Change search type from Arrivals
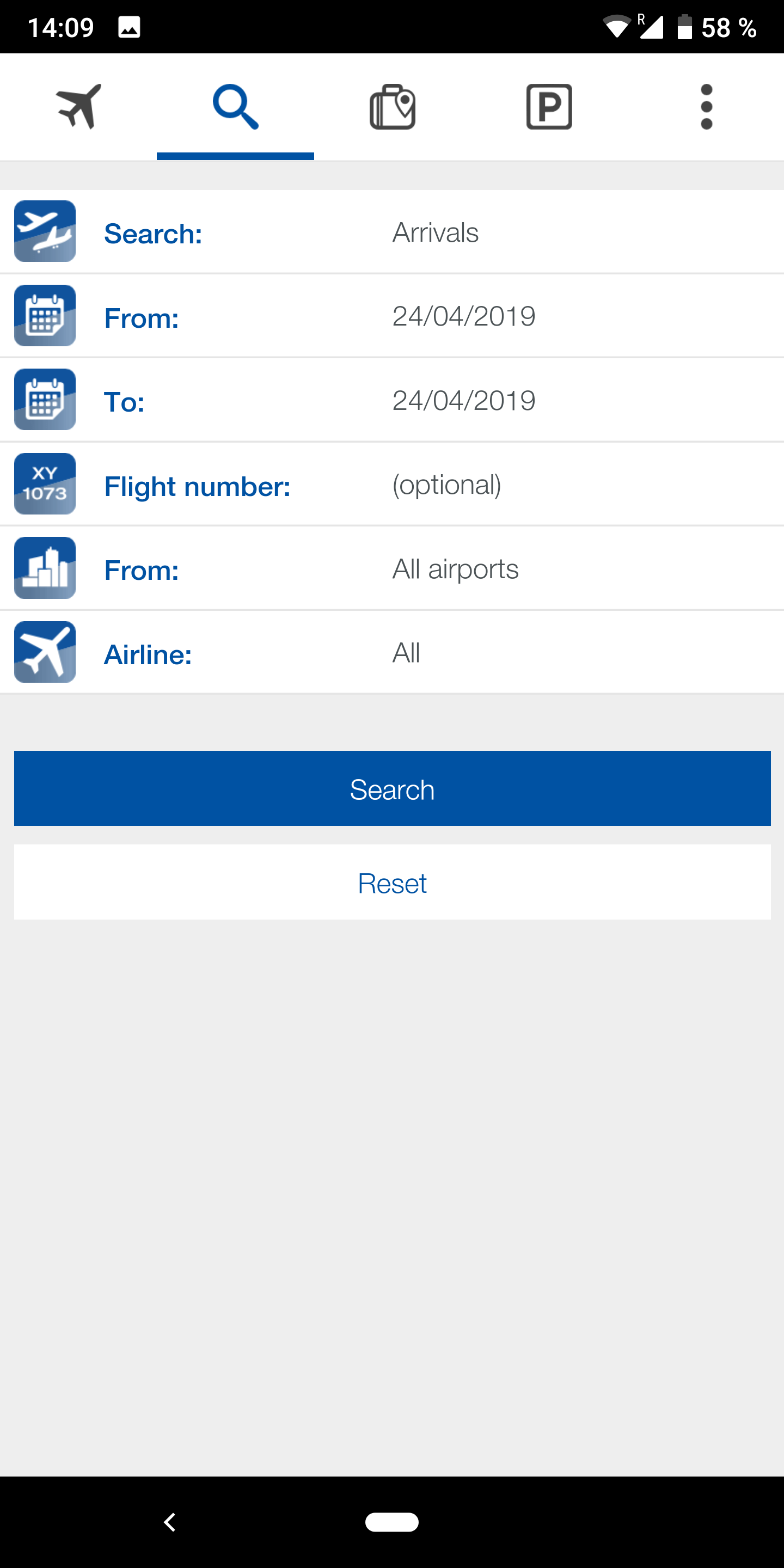 click(x=436, y=232)
